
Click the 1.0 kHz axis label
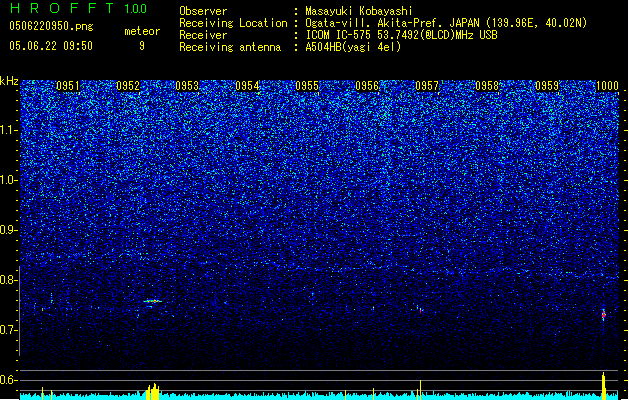[9, 180]
